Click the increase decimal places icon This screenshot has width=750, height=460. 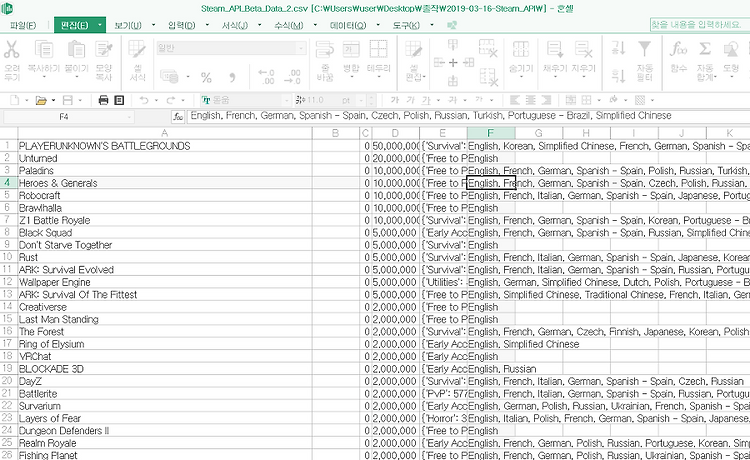[x=266, y=77]
